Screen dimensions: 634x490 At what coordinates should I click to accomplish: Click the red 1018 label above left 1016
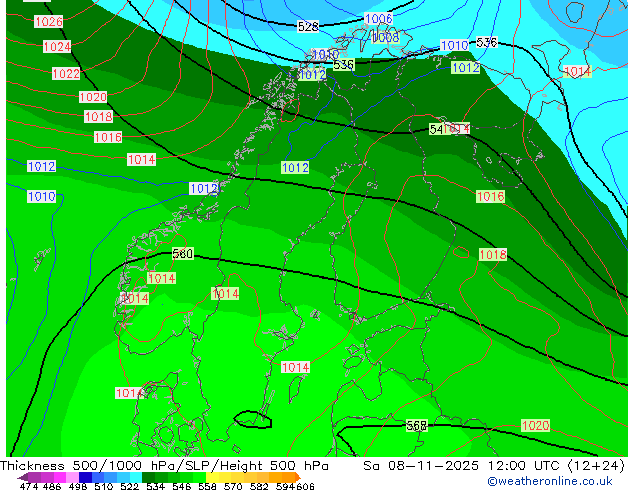pyautogui.click(x=99, y=117)
